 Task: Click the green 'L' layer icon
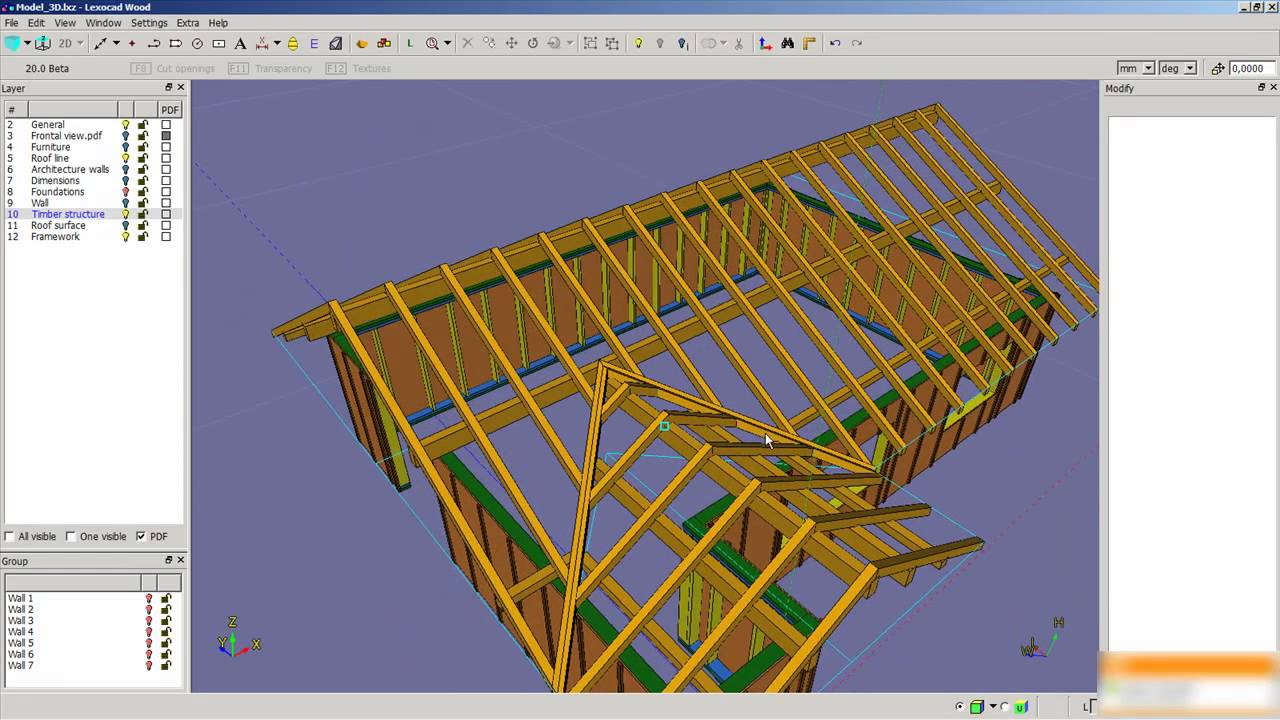[410, 43]
